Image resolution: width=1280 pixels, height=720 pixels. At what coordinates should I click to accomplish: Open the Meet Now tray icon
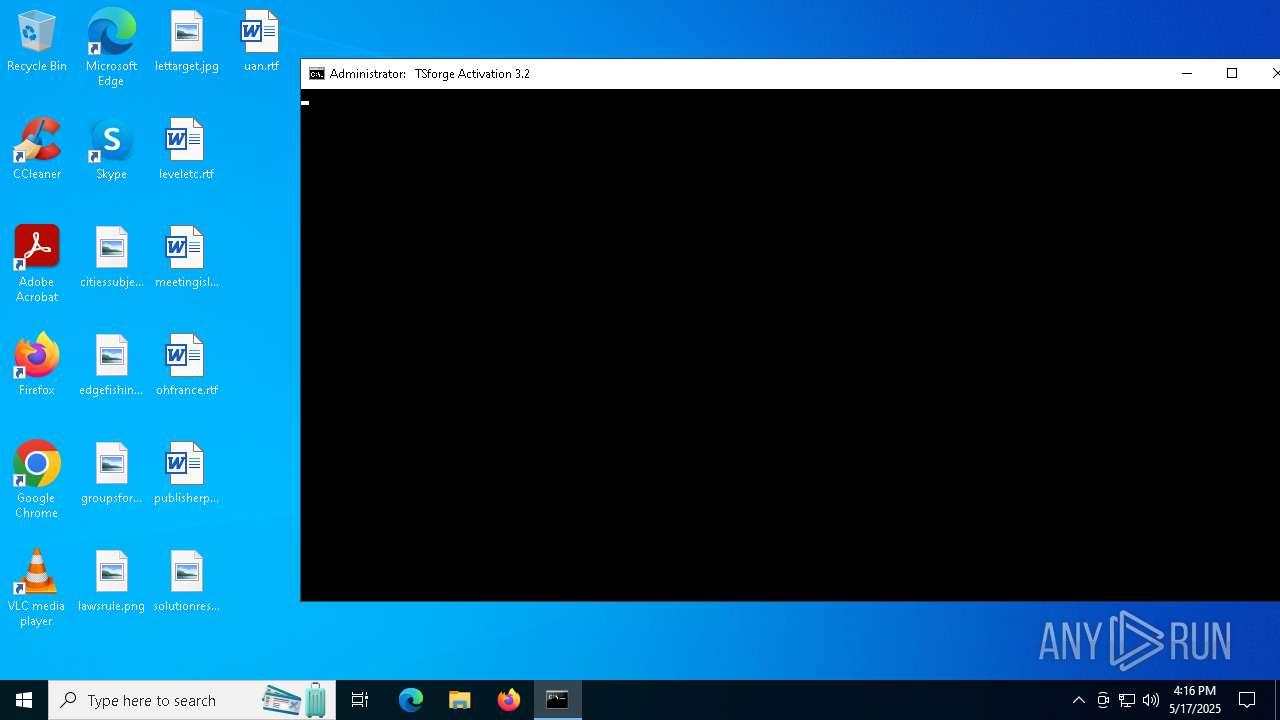click(1103, 700)
